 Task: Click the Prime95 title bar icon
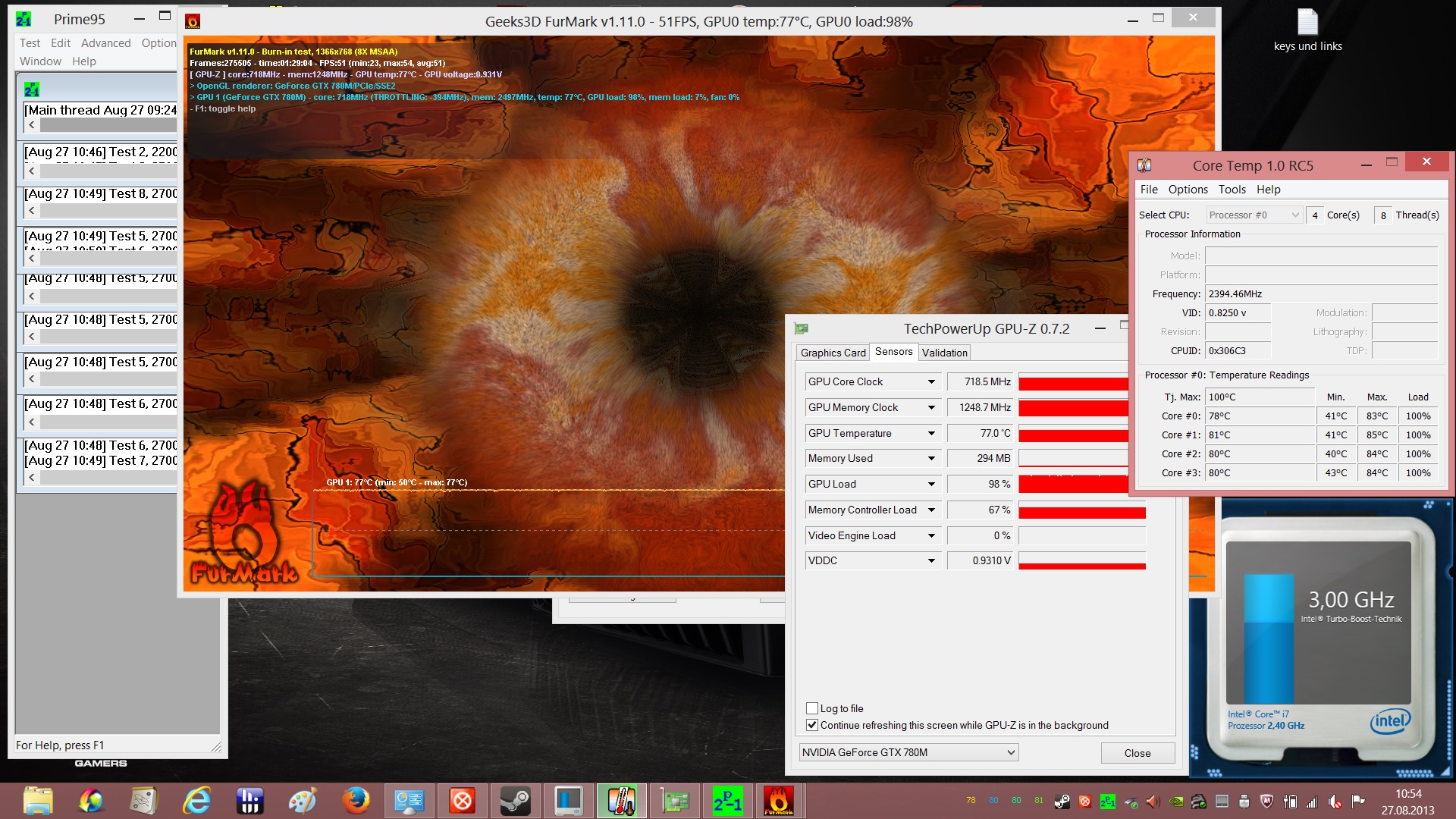pyautogui.click(x=24, y=19)
